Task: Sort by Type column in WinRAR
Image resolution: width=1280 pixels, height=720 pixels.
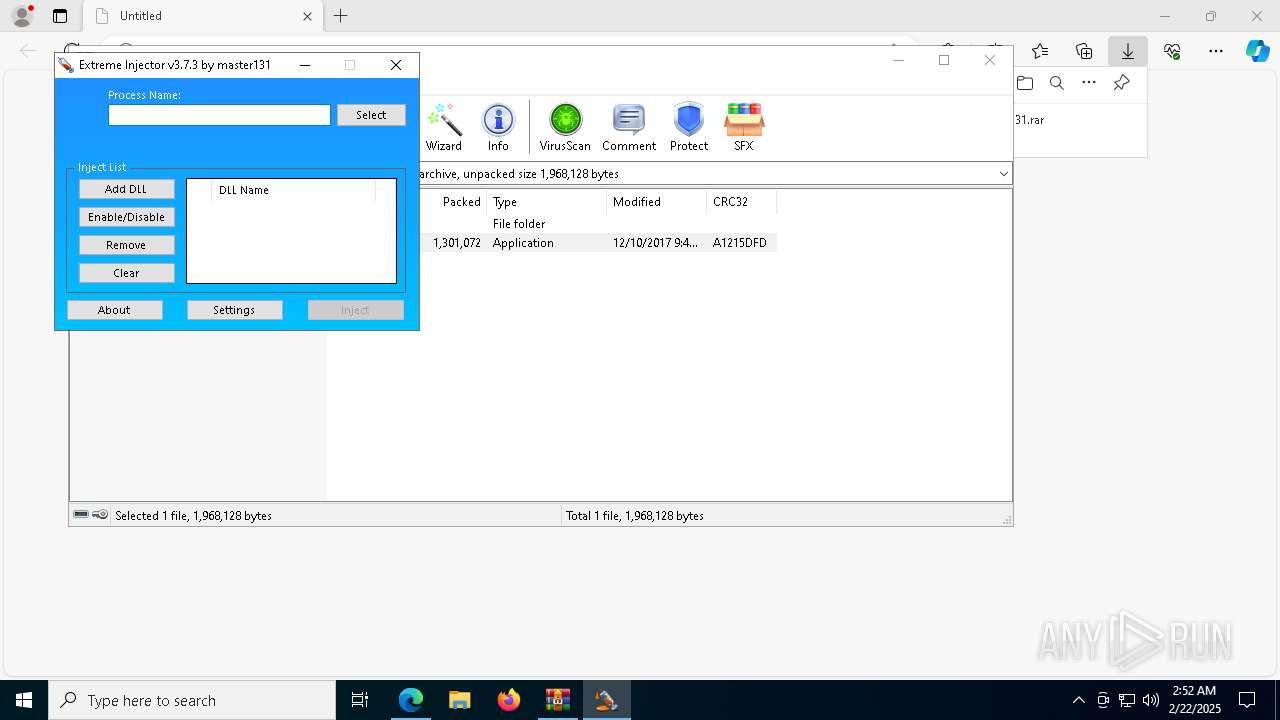Action: point(547,202)
